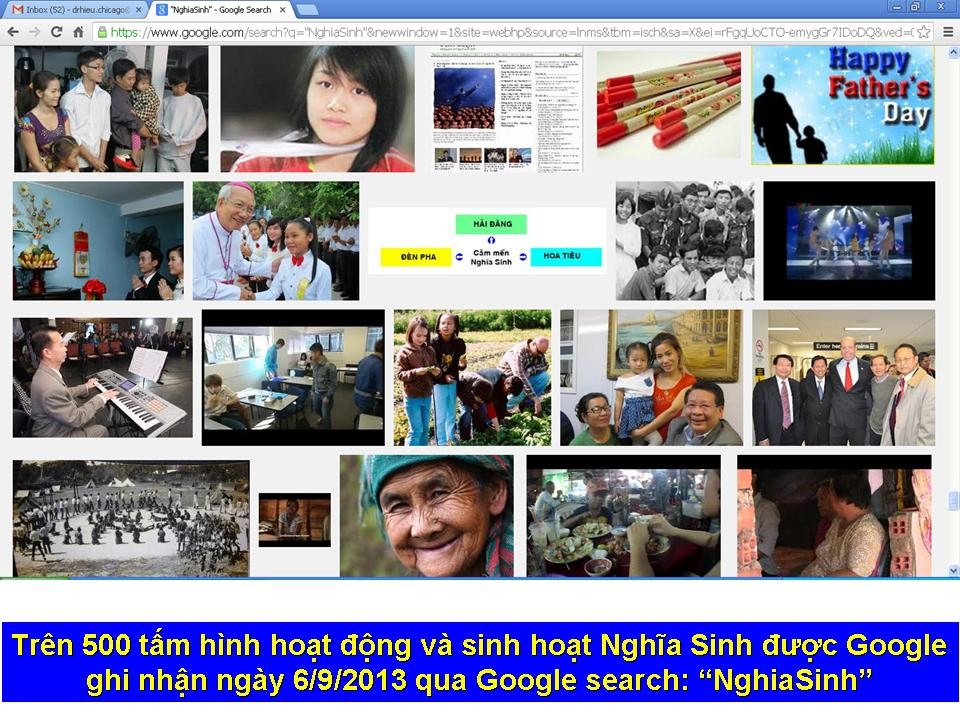Image resolution: width=960 pixels, height=720 pixels.
Task: Click the scroll down arrow on scrollbar
Action: [x=951, y=569]
